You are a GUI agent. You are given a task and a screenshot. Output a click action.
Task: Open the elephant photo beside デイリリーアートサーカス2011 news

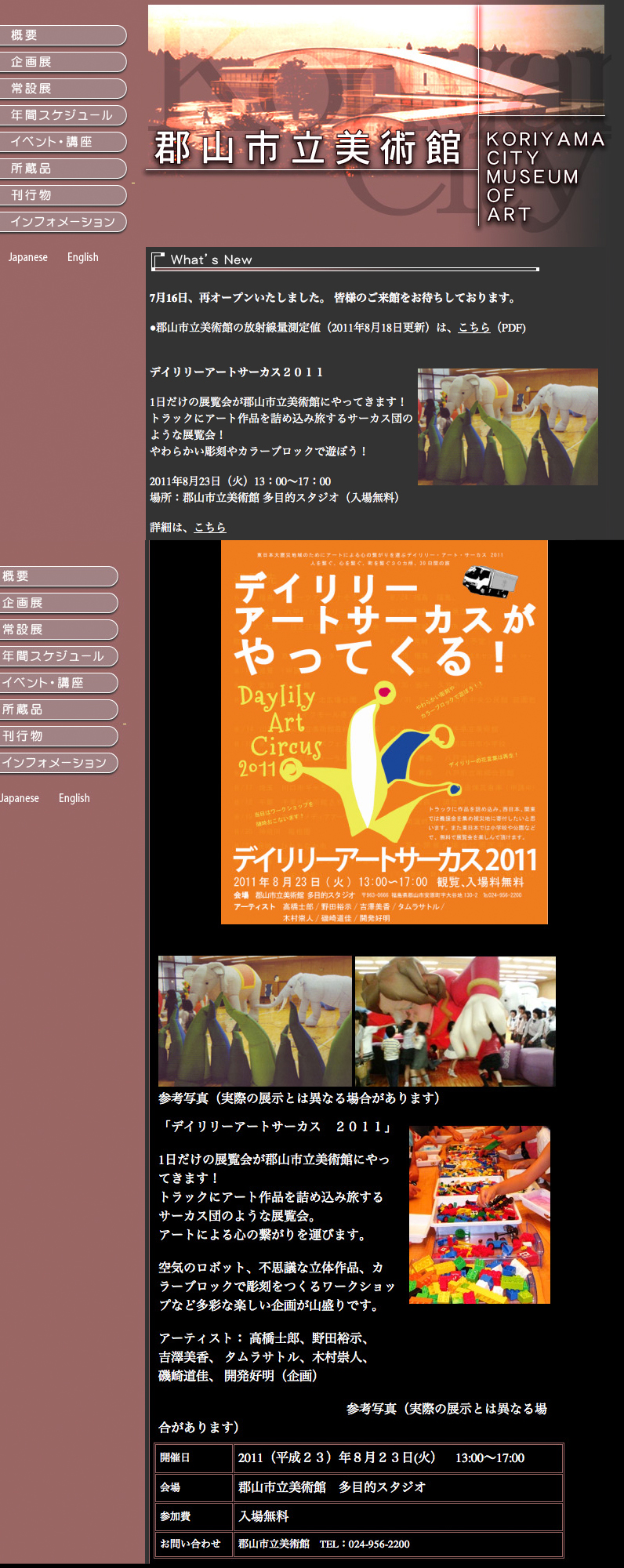click(508, 426)
